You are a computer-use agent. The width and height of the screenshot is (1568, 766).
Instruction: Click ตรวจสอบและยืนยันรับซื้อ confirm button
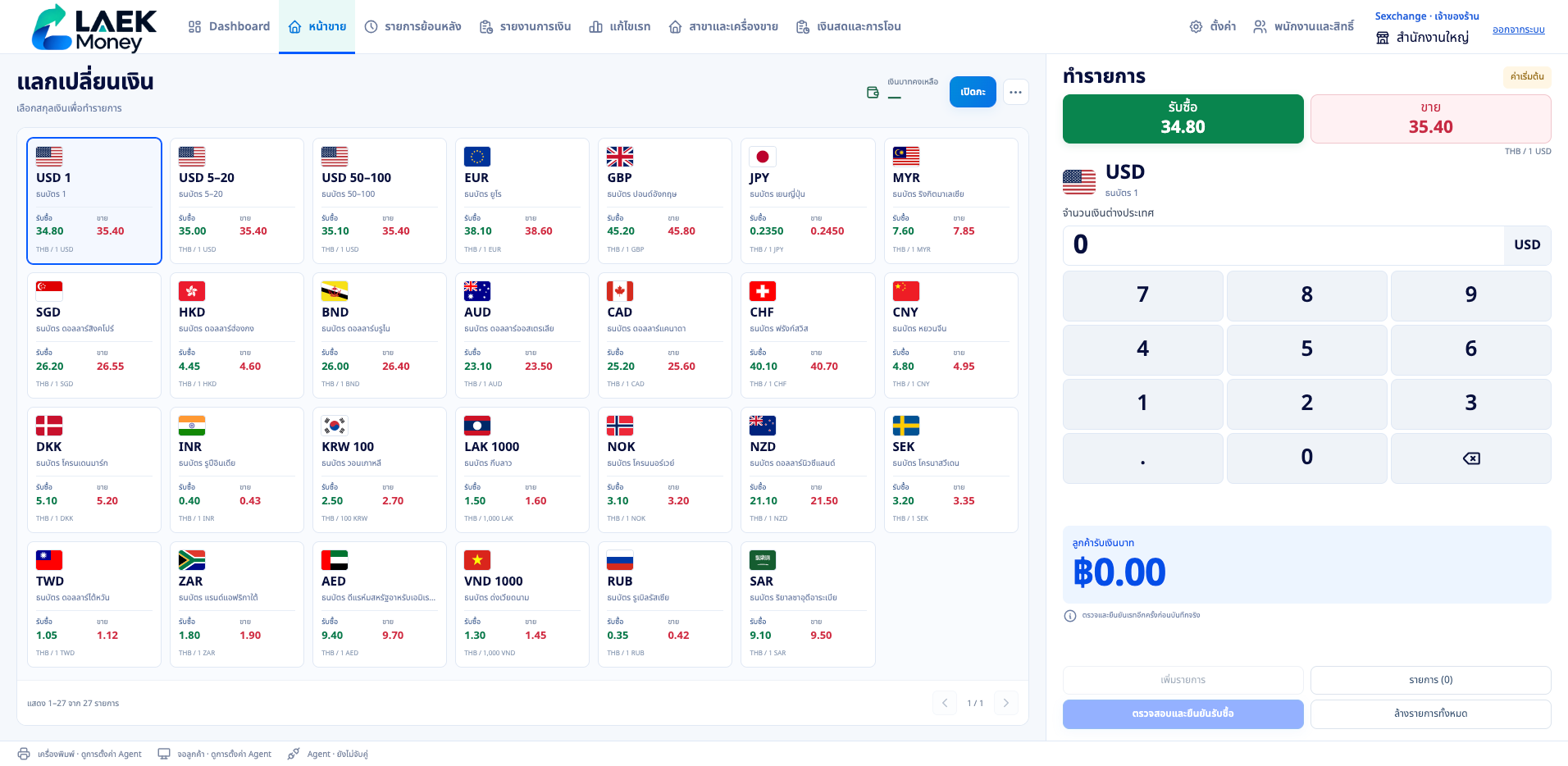(x=1183, y=714)
